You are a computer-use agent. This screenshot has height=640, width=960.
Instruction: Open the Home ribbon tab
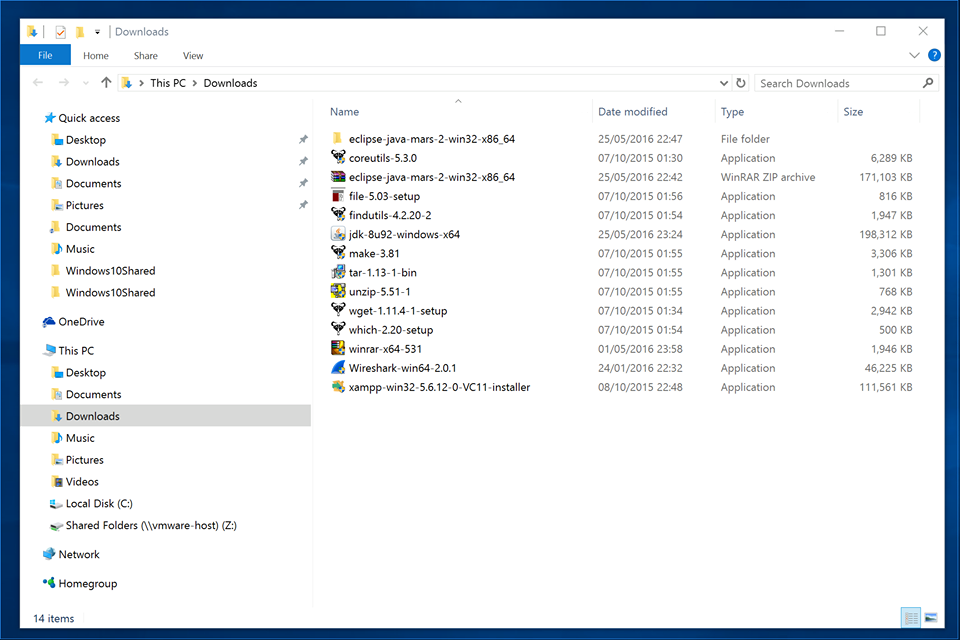tap(96, 56)
